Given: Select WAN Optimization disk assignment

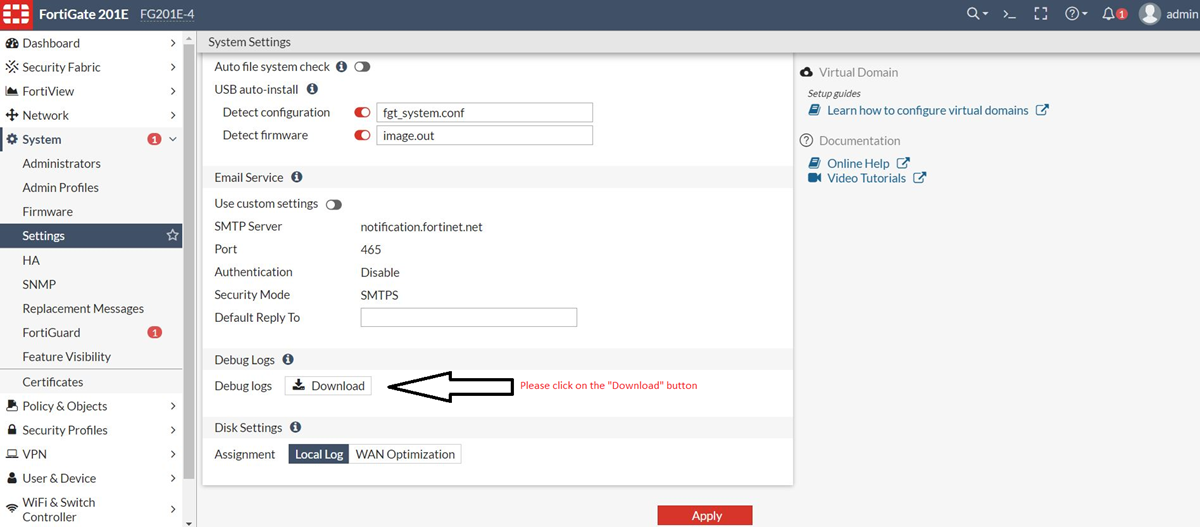Looking at the screenshot, I should [405, 454].
